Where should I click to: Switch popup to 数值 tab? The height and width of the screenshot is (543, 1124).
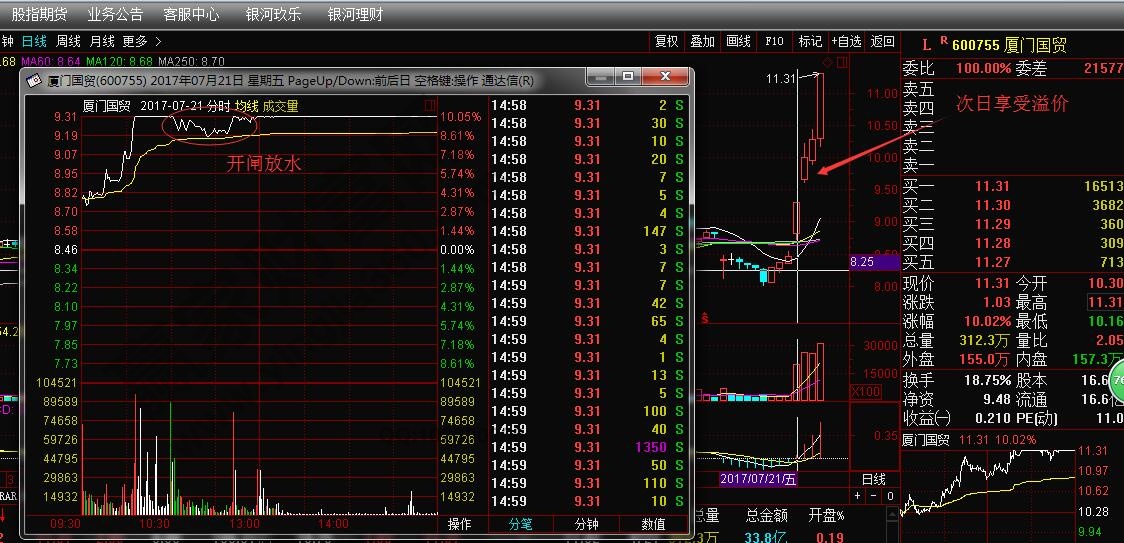coord(653,524)
